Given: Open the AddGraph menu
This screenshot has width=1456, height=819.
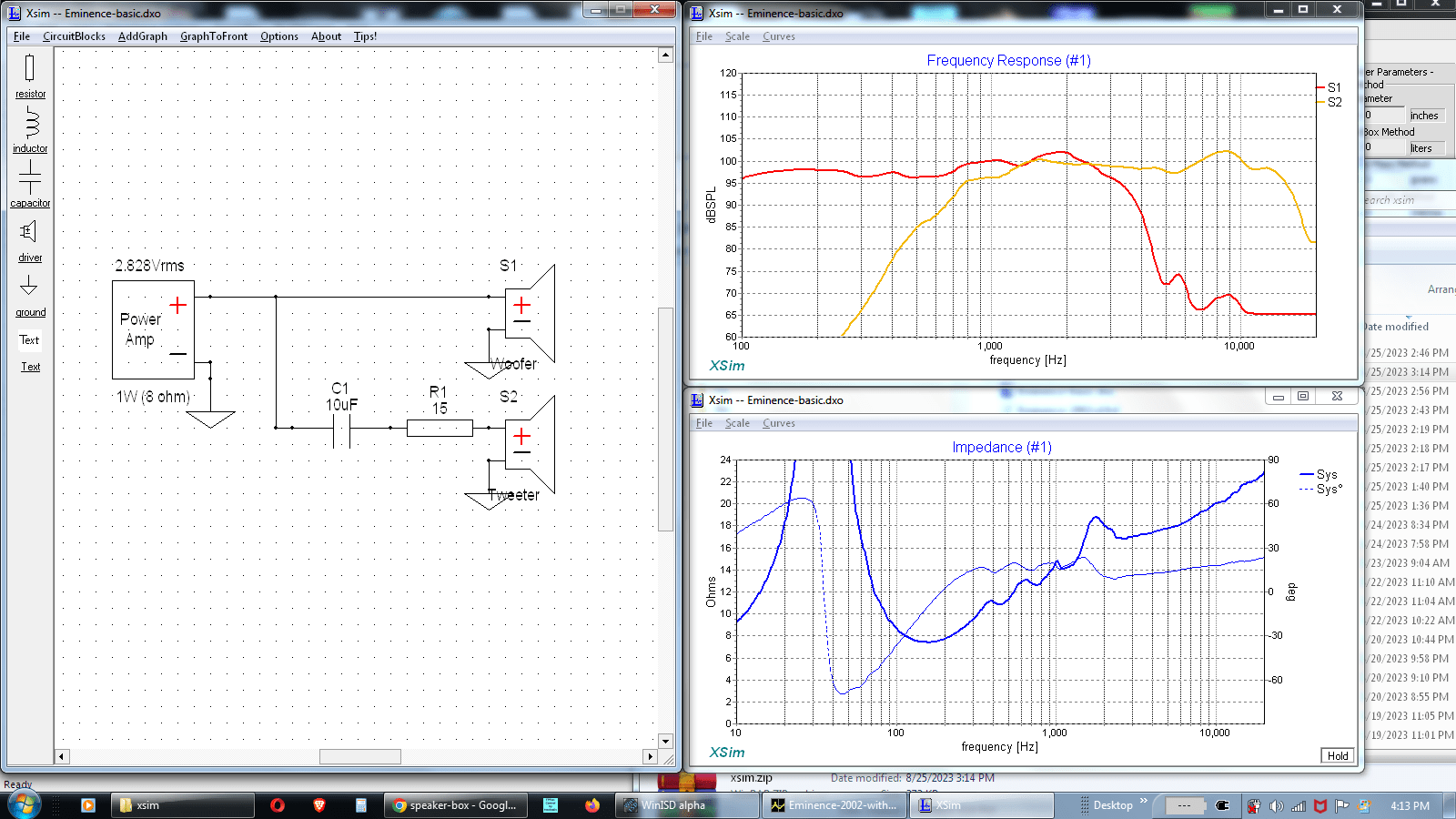Looking at the screenshot, I should point(143,36).
